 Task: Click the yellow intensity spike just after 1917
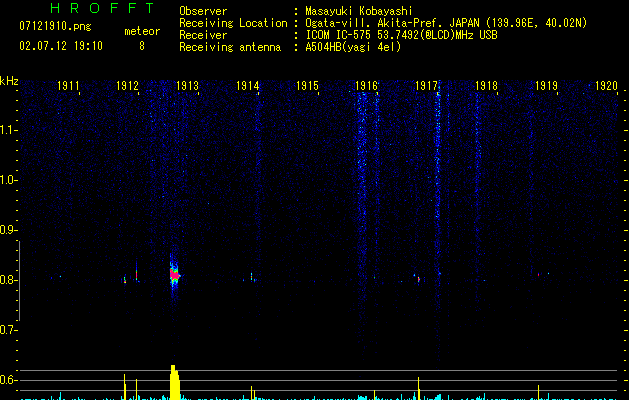pos(418,388)
